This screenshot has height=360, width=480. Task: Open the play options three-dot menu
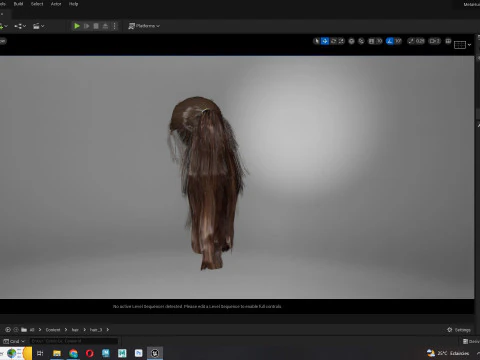(114, 26)
